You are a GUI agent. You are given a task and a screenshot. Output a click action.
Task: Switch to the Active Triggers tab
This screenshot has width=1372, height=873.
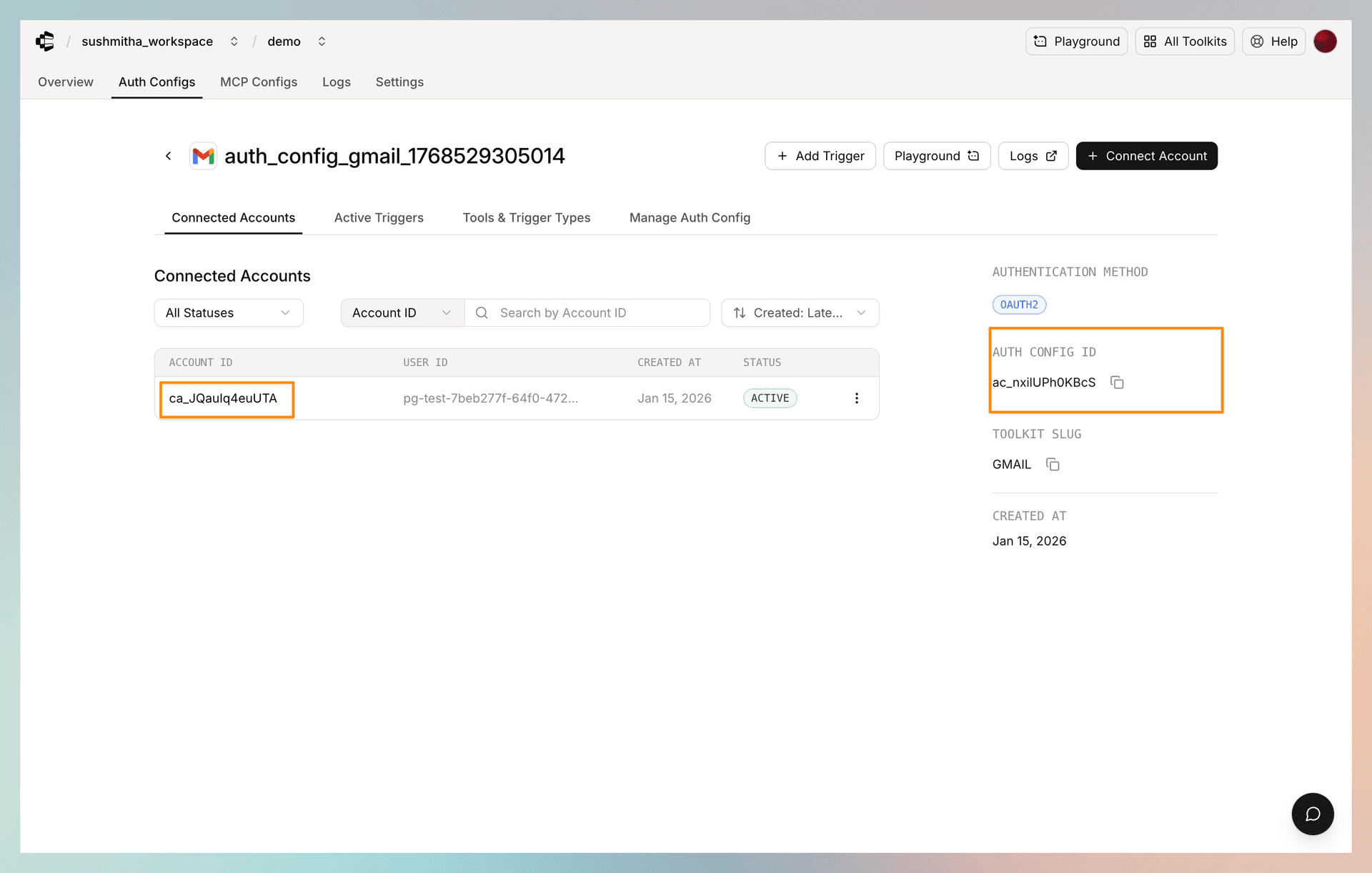click(379, 217)
